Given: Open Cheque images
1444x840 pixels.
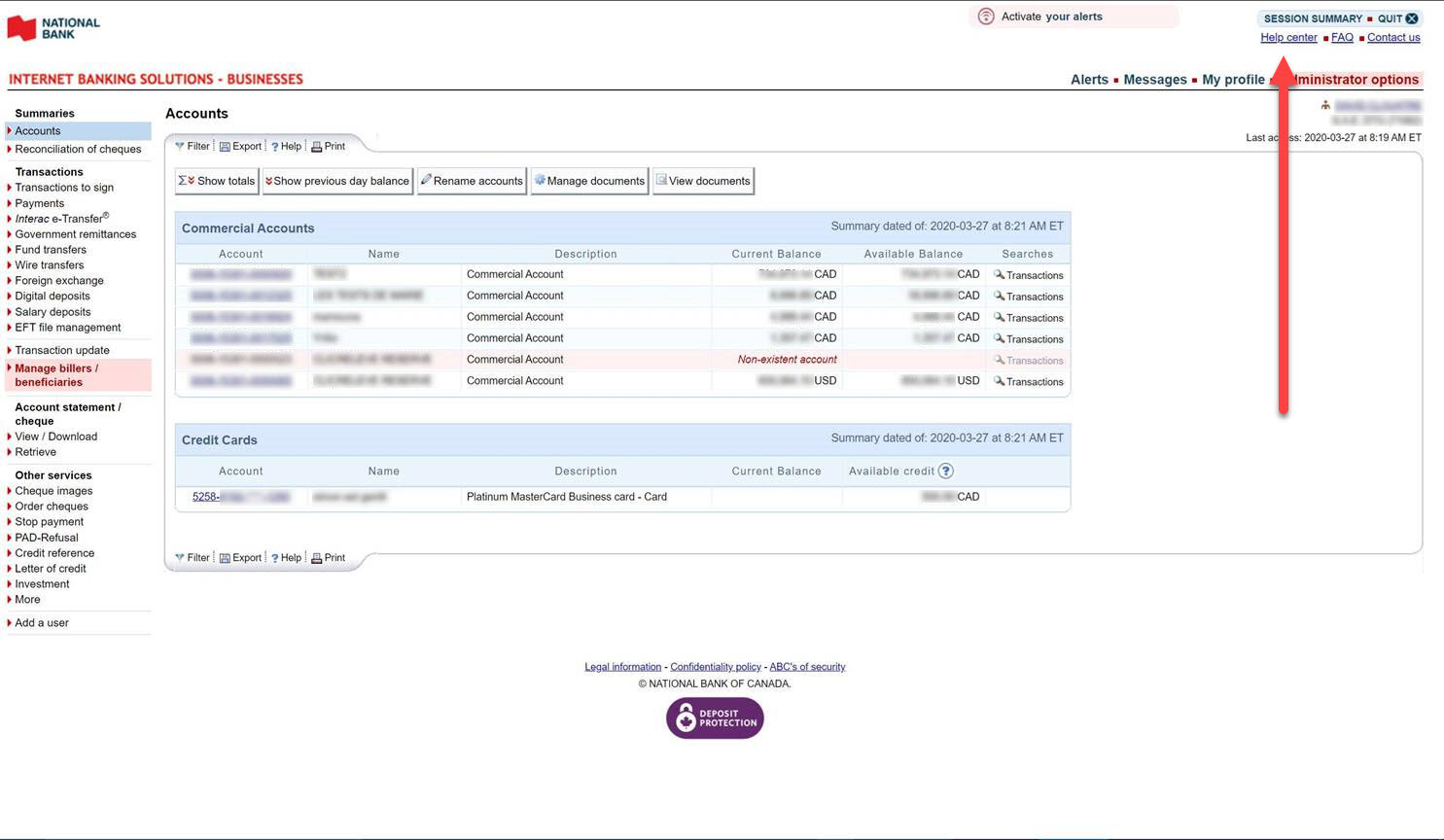Looking at the screenshot, I should 53,491.
